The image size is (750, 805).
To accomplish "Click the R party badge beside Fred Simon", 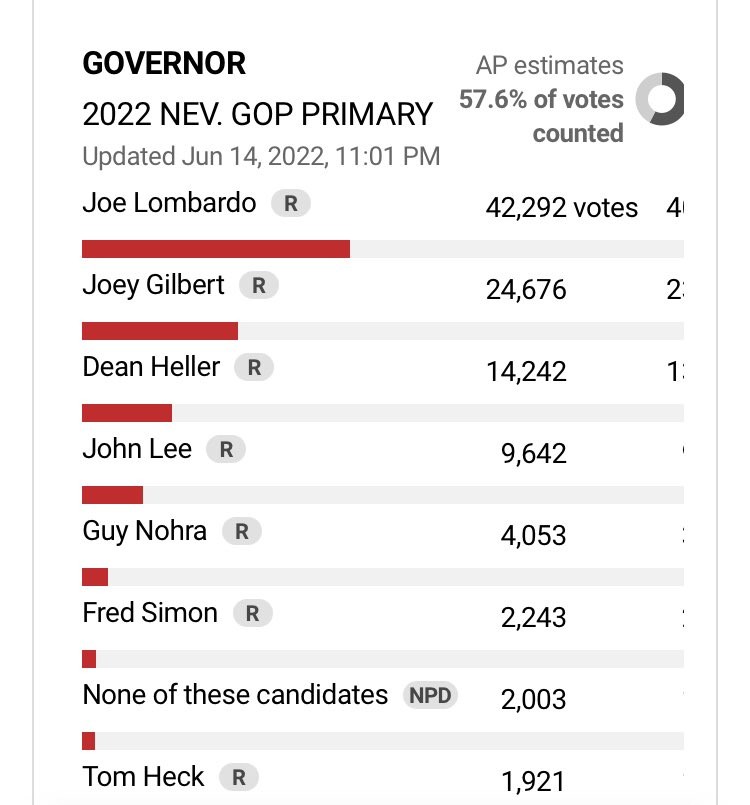I will click(252, 614).
